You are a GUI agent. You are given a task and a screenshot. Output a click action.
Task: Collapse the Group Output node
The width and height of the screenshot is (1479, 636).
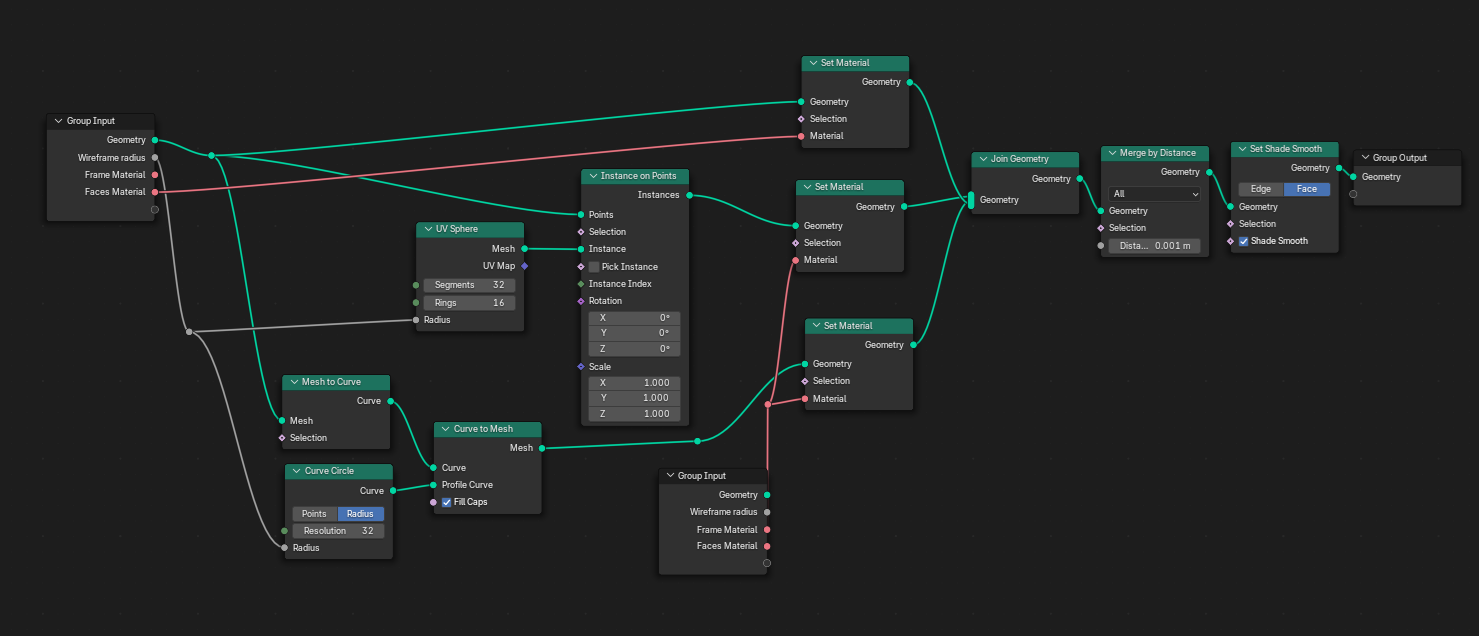(1364, 158)
